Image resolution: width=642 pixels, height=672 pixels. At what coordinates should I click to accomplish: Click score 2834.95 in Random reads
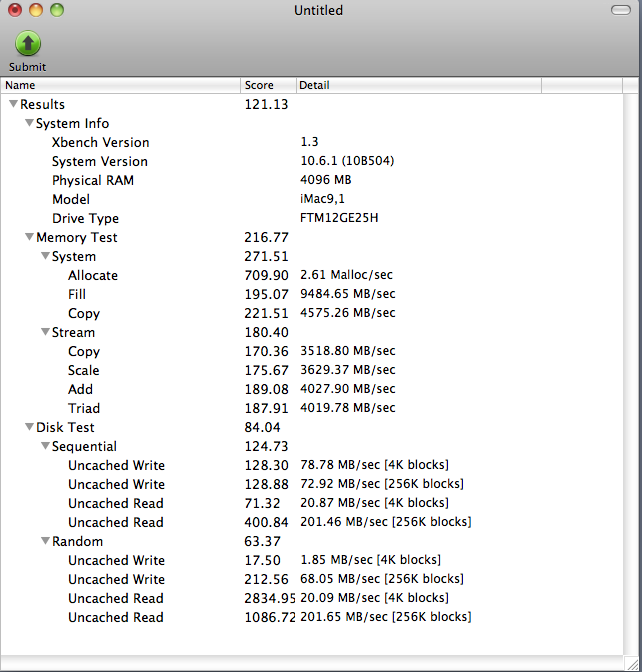pos(270,598)
